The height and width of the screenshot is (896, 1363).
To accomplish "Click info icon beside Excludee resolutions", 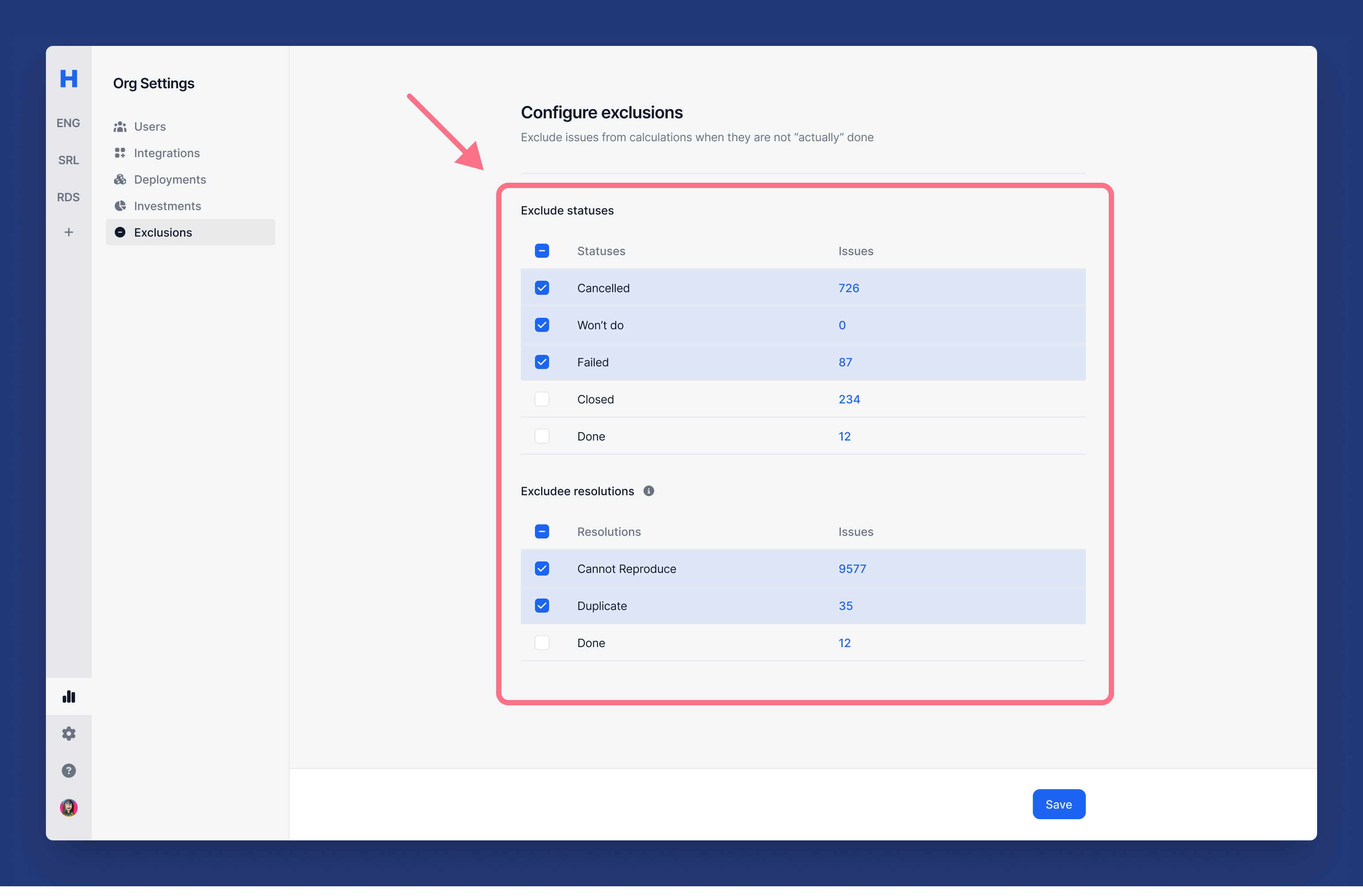I will pyautogui.click(x=648, y=491).
